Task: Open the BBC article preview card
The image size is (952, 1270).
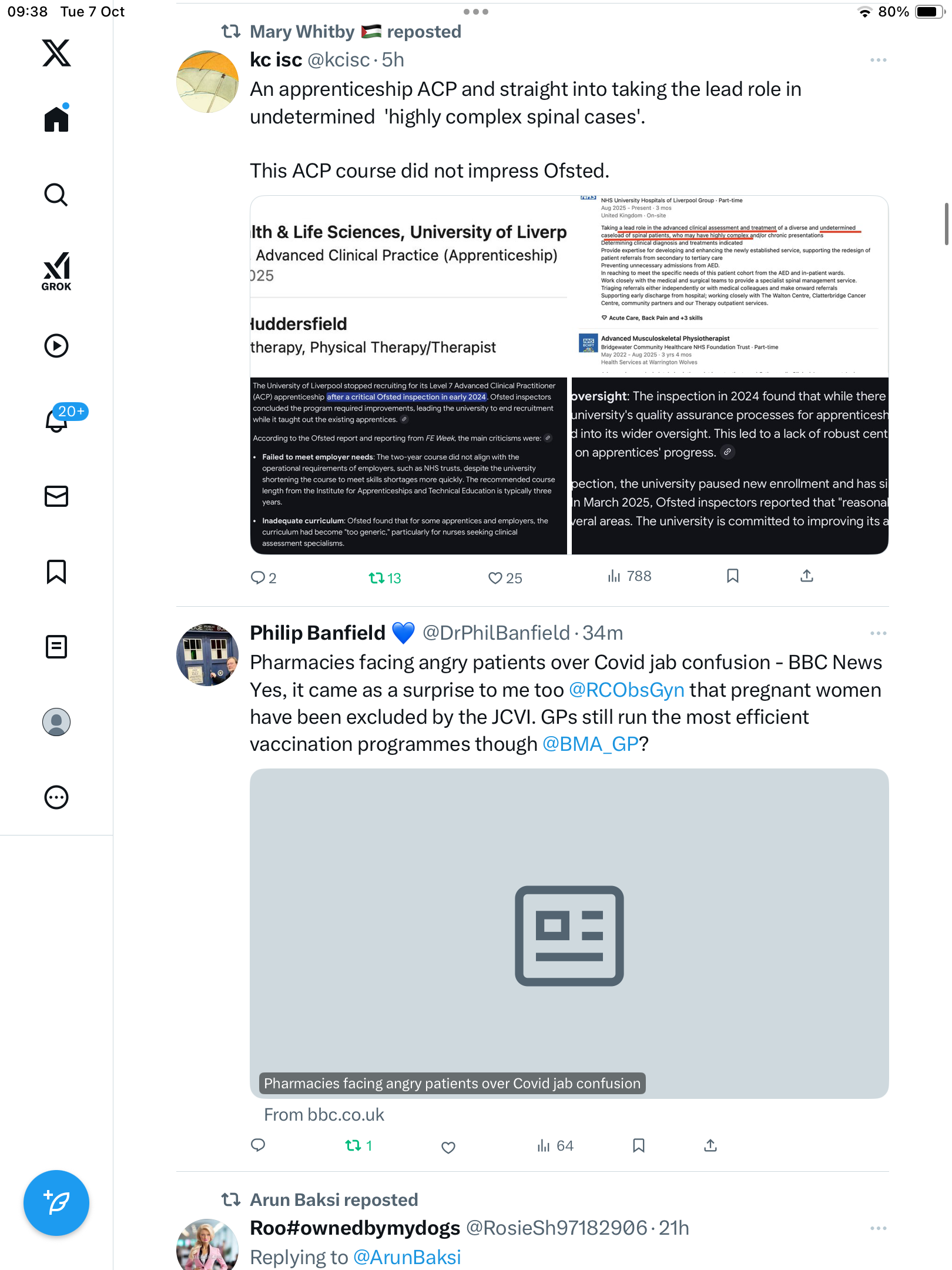Action: (569, 934)
